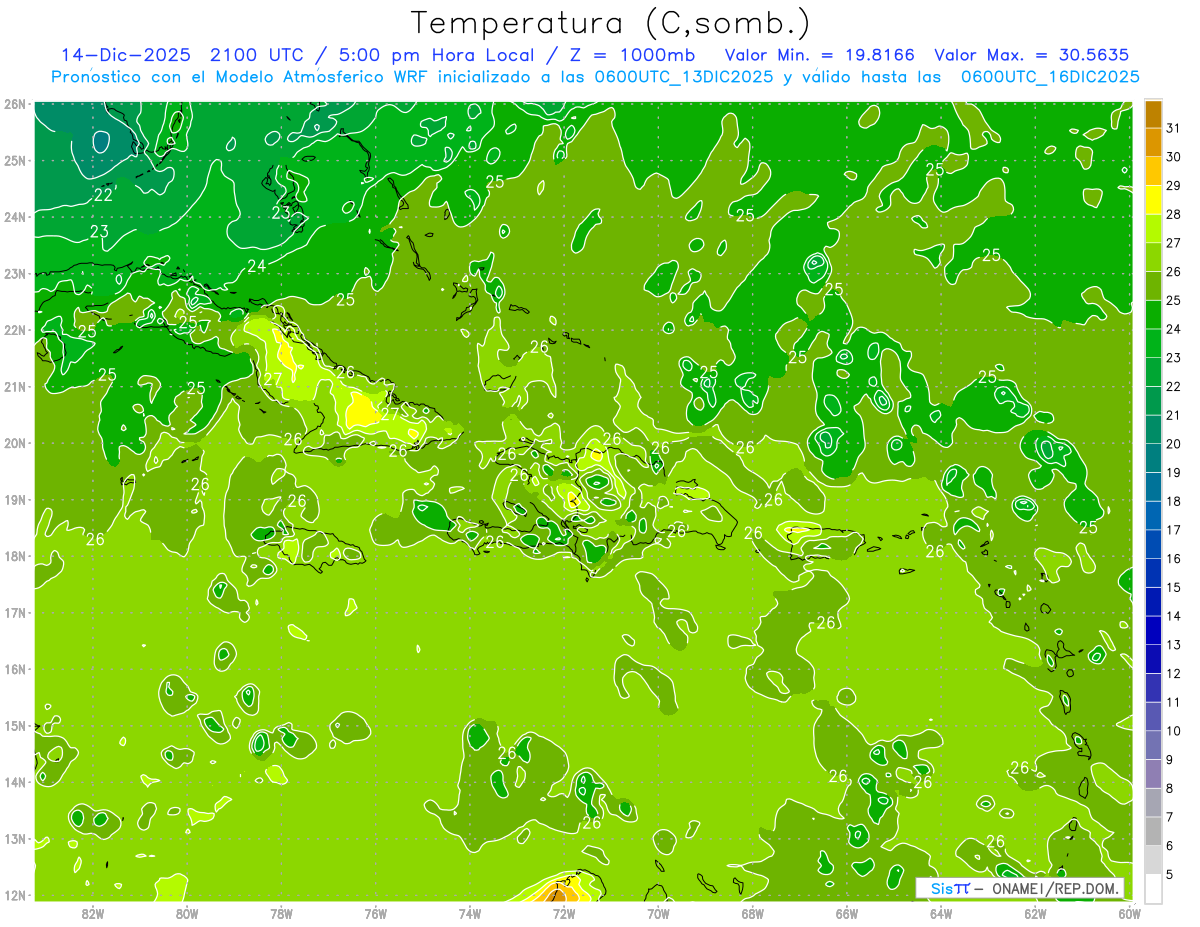Screen dimensions: 1200x927
Task: Click the 68W longitude axis label
Action: tap(753, 913)
